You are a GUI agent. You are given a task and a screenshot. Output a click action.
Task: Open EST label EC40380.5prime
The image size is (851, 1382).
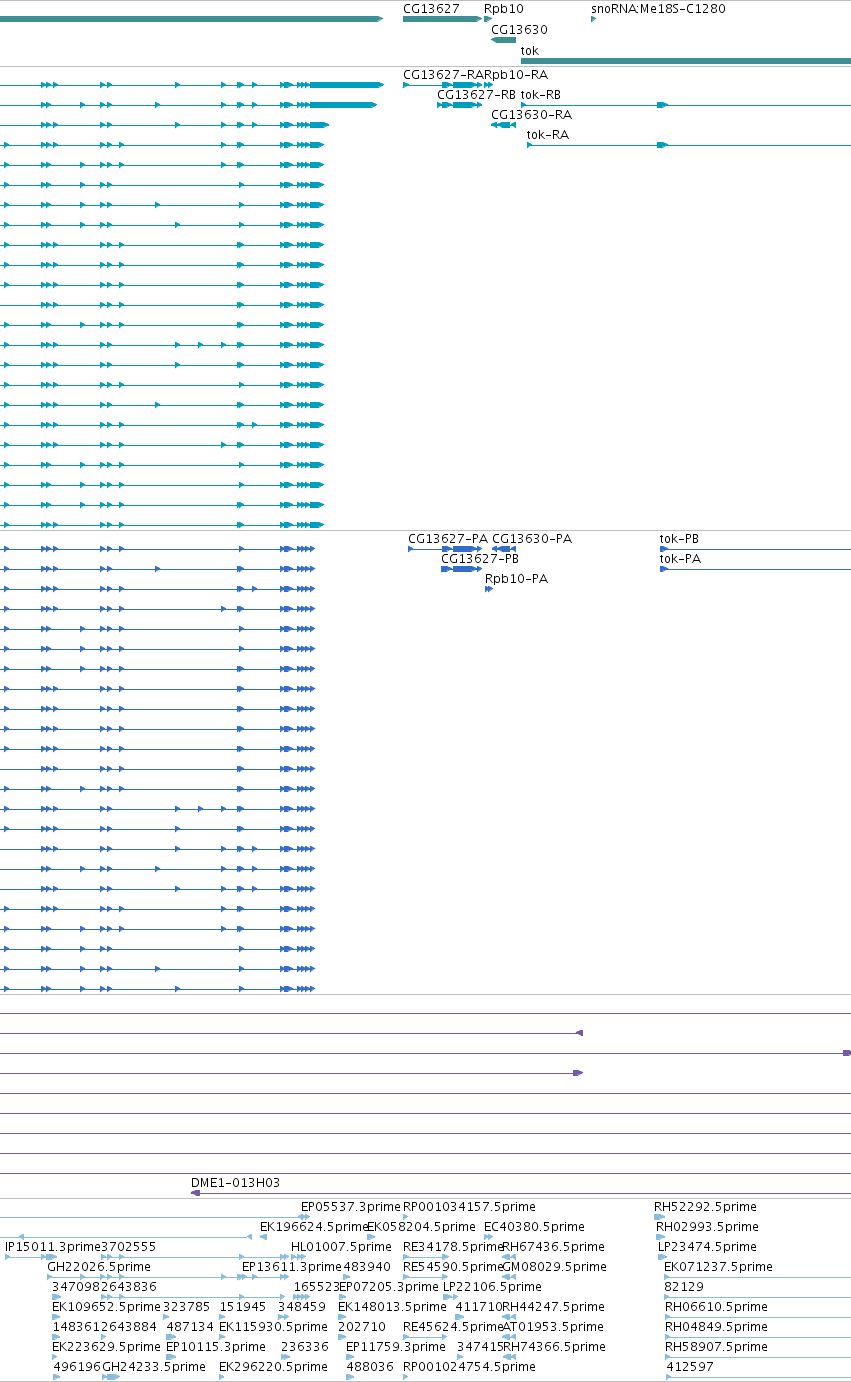[x=534, y=1227]
